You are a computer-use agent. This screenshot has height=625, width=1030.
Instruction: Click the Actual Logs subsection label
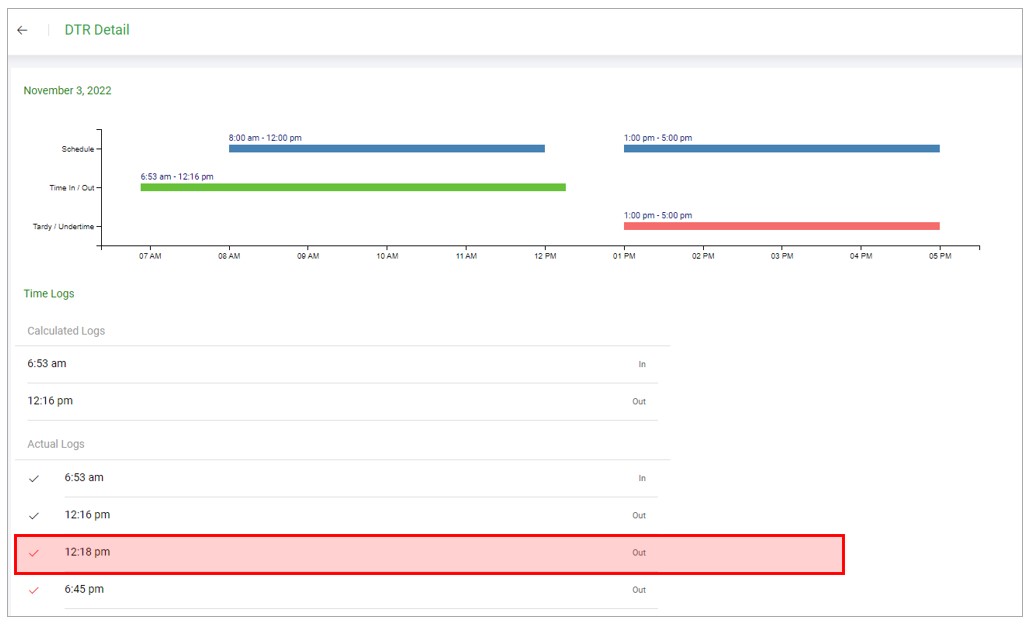tap(56, 444)
